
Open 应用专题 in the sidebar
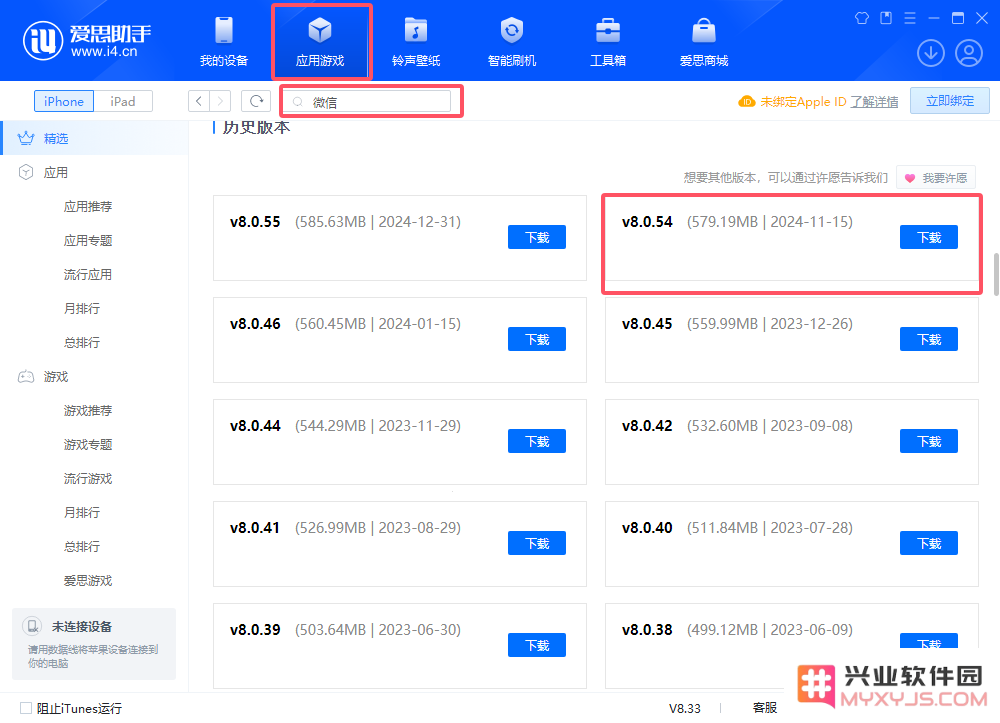(88, 240)
